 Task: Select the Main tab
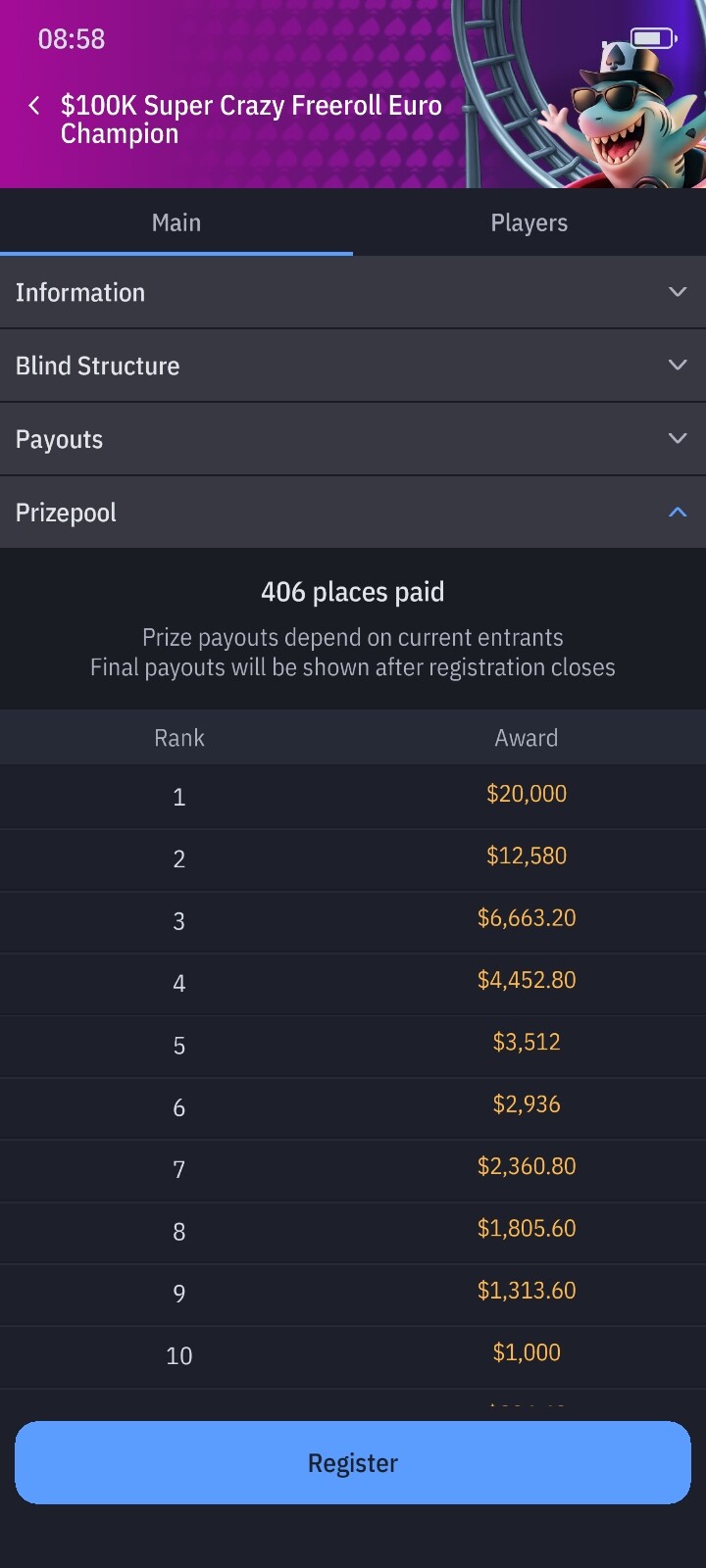tap(176, 223)
